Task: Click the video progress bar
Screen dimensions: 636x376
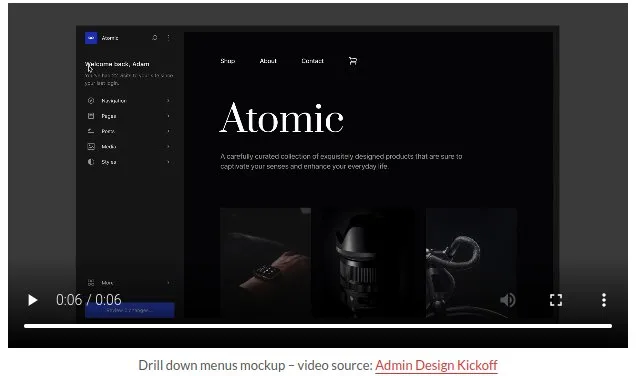Action: click(x=318, y=326)
